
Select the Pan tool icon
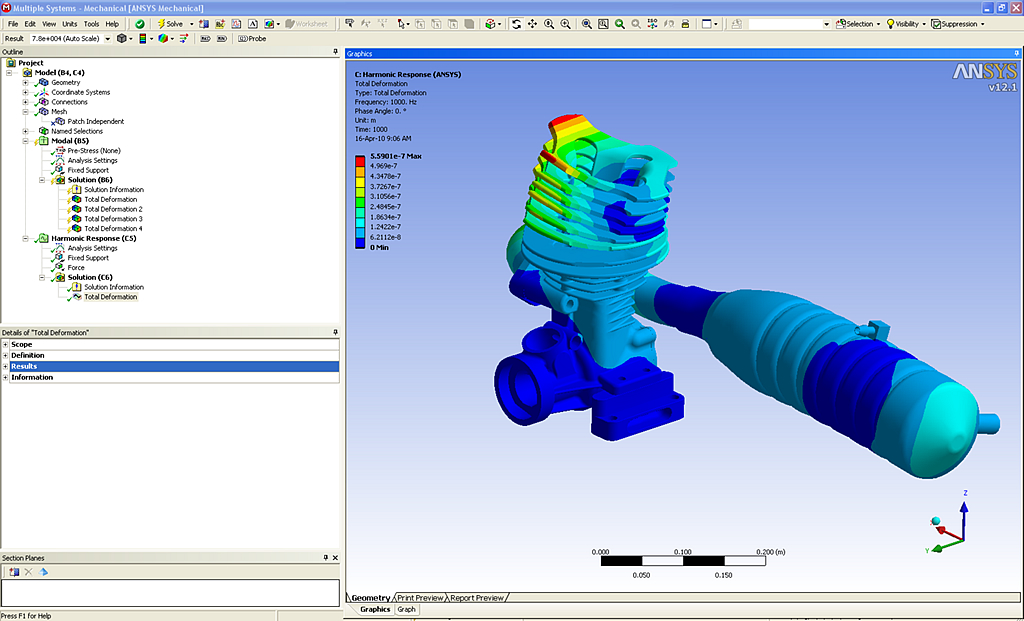tap(532, 24)
